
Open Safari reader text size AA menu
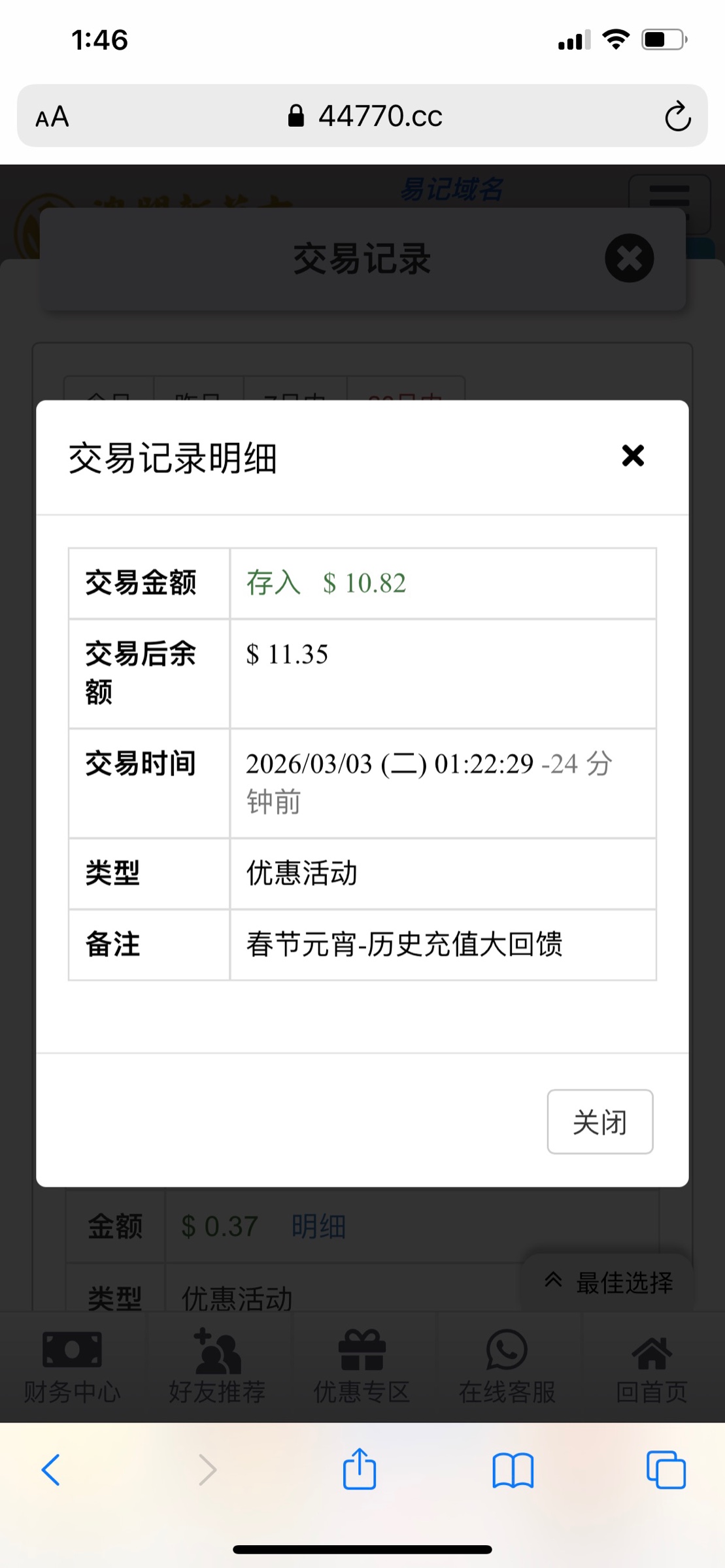click(x=52, y=117)
